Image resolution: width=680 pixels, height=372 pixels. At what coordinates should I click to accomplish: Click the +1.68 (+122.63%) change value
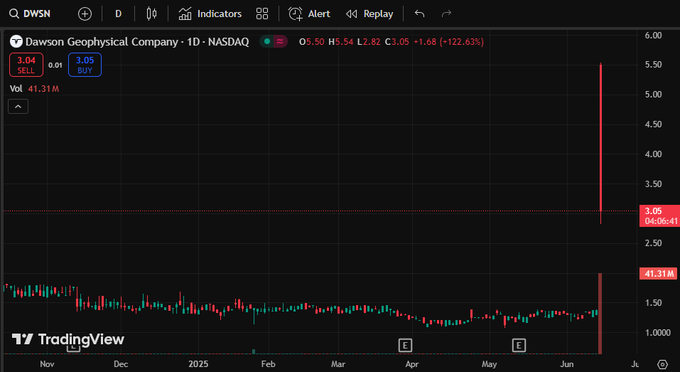448,42
